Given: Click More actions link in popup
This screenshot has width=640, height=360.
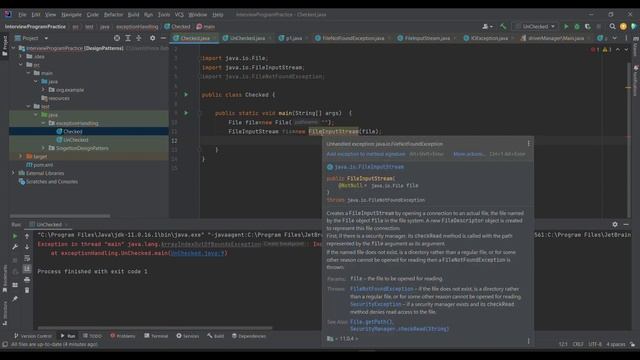Looking at the screenshot, I should point(468,154).
